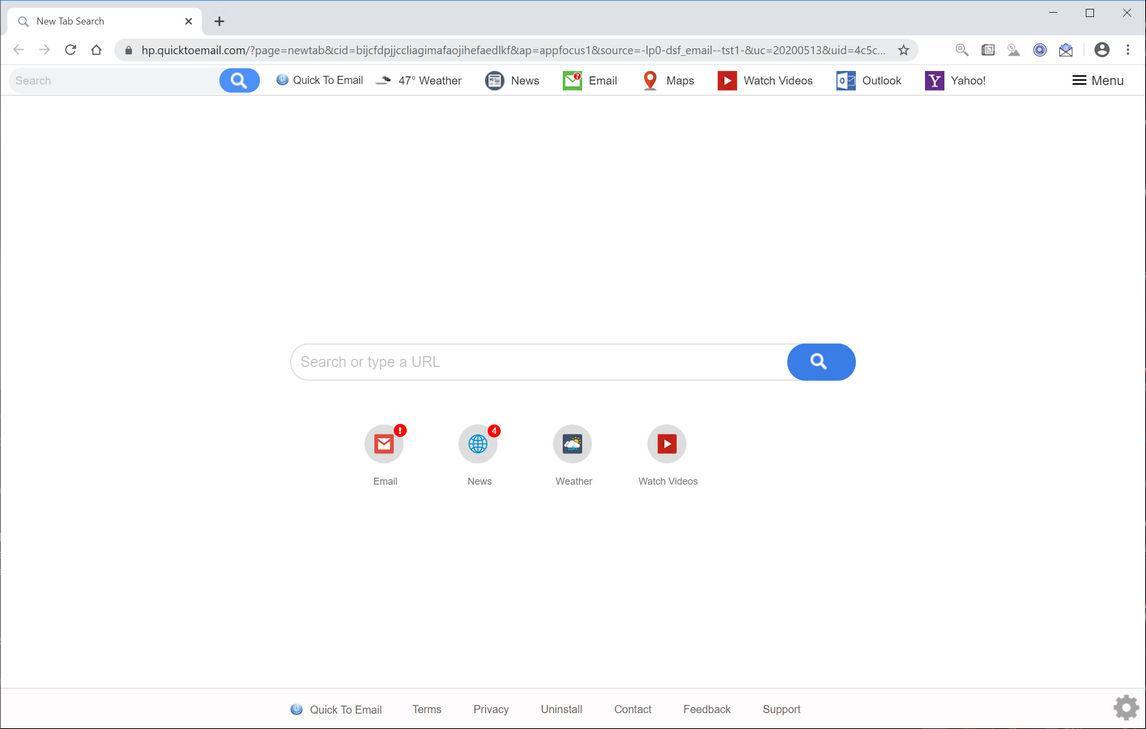
Task: Open the Watch Videos play icon
Action: coord(666,443)
